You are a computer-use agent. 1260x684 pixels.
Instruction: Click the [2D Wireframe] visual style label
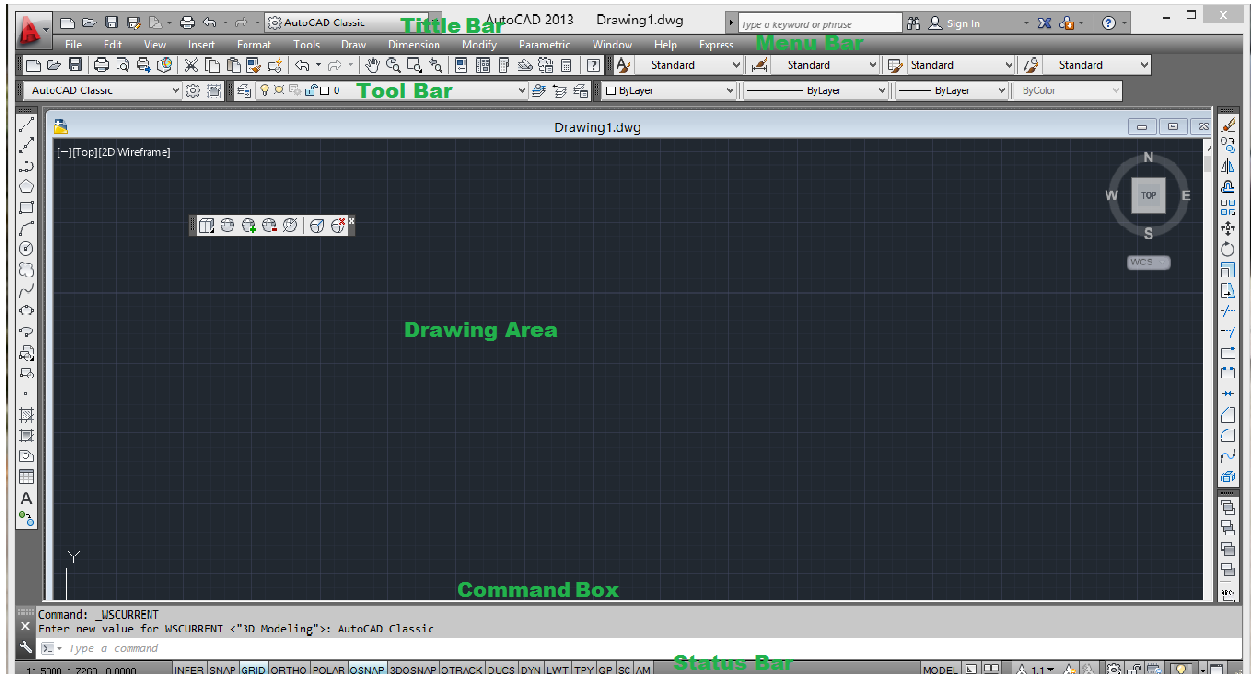click(136, 153)
